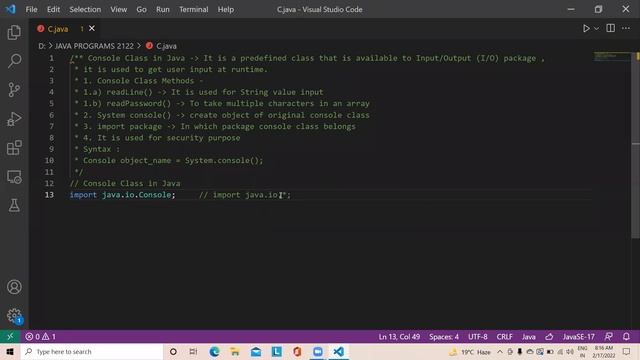
Task: Change indentation via Spaces: 4
Action: tap(444, 337)
